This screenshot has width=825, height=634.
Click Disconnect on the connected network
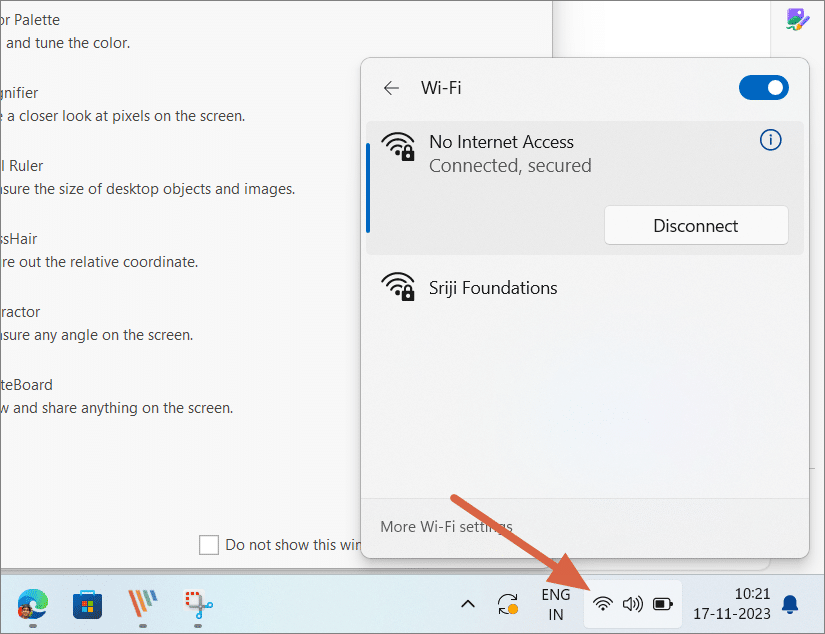pos(696,225)
